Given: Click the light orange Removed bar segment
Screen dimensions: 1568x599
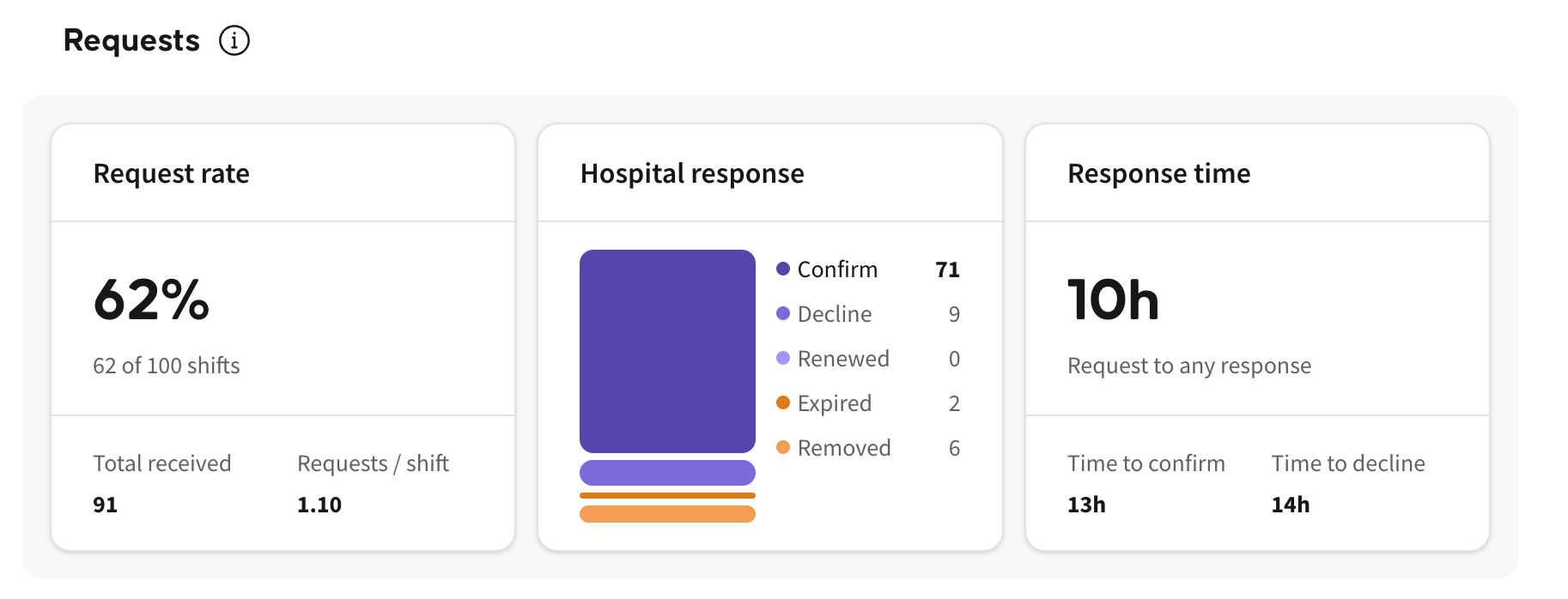Looking at the screenshot, I should click(x=667, y=514).
